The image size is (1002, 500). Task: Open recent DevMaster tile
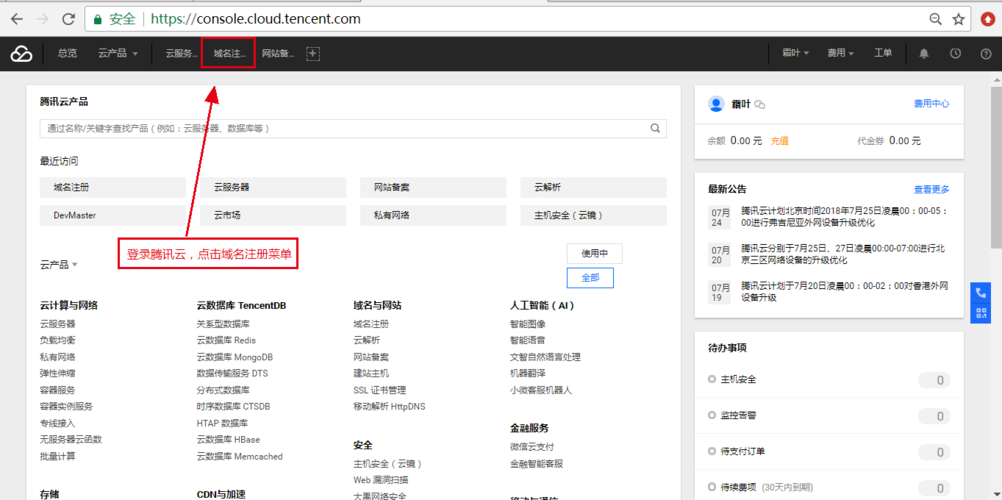coord(112,215)
